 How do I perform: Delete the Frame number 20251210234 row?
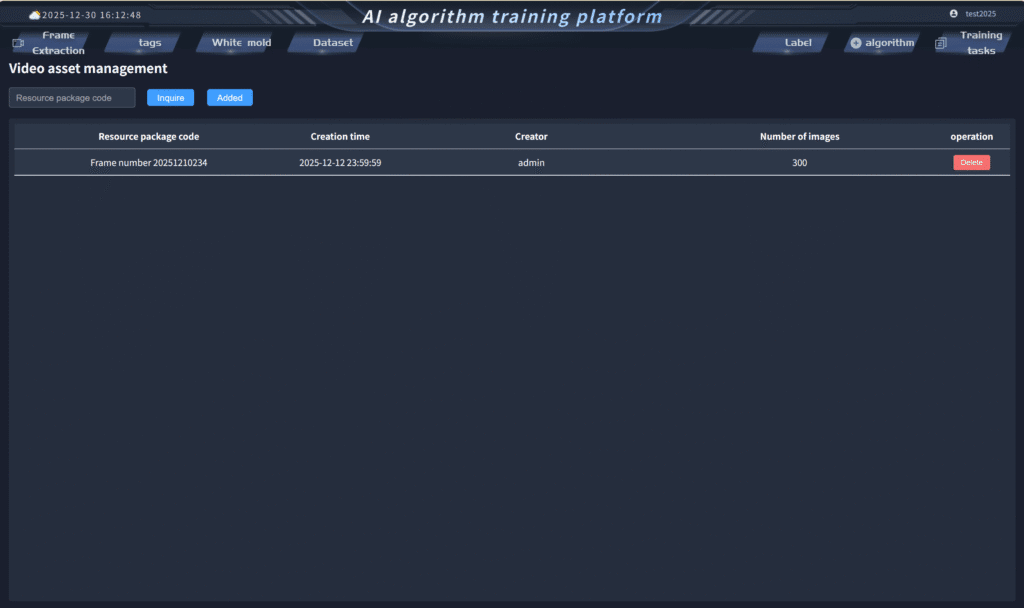[971, 163]
